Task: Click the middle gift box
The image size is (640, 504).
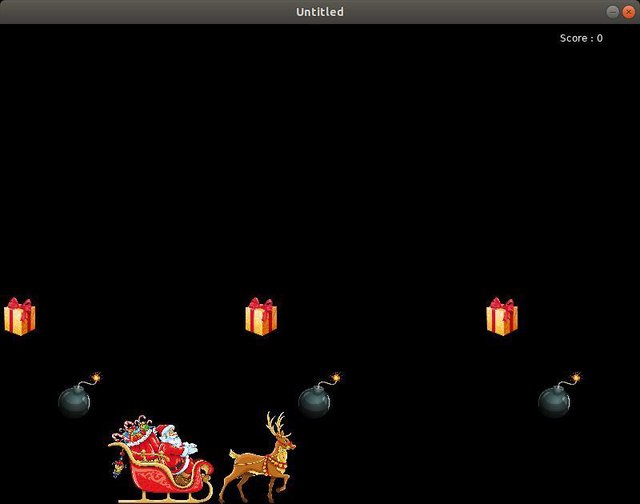Action: click(261, 317)
